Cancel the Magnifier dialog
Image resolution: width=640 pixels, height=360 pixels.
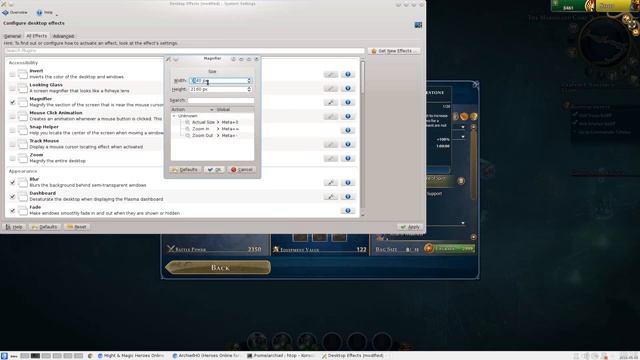tap(242, 170)
